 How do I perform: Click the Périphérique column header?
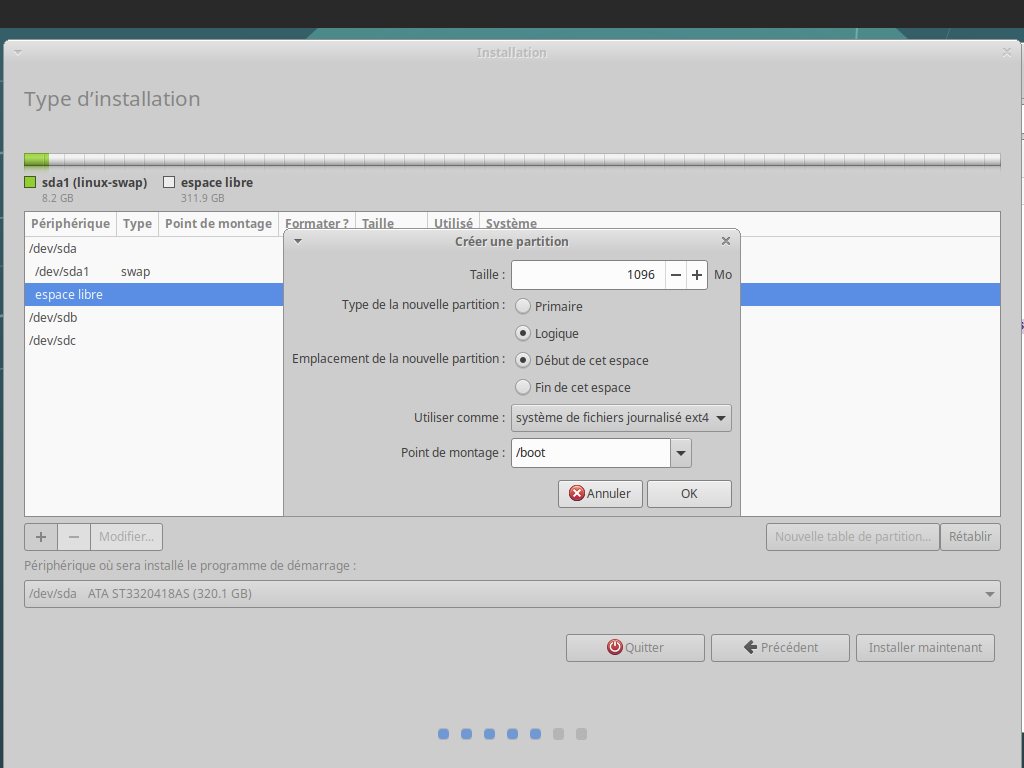pyautogui.click(x=70, y=224)
